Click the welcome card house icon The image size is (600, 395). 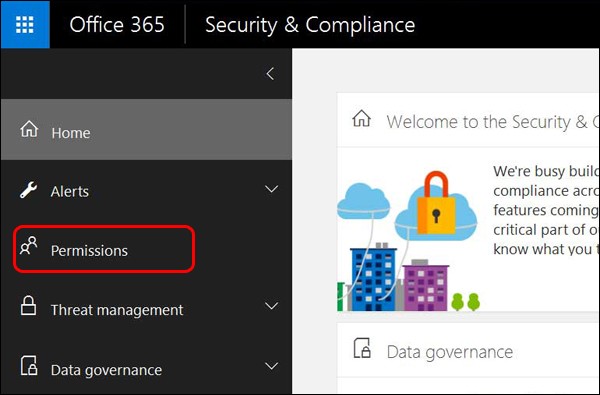point(361,118)
